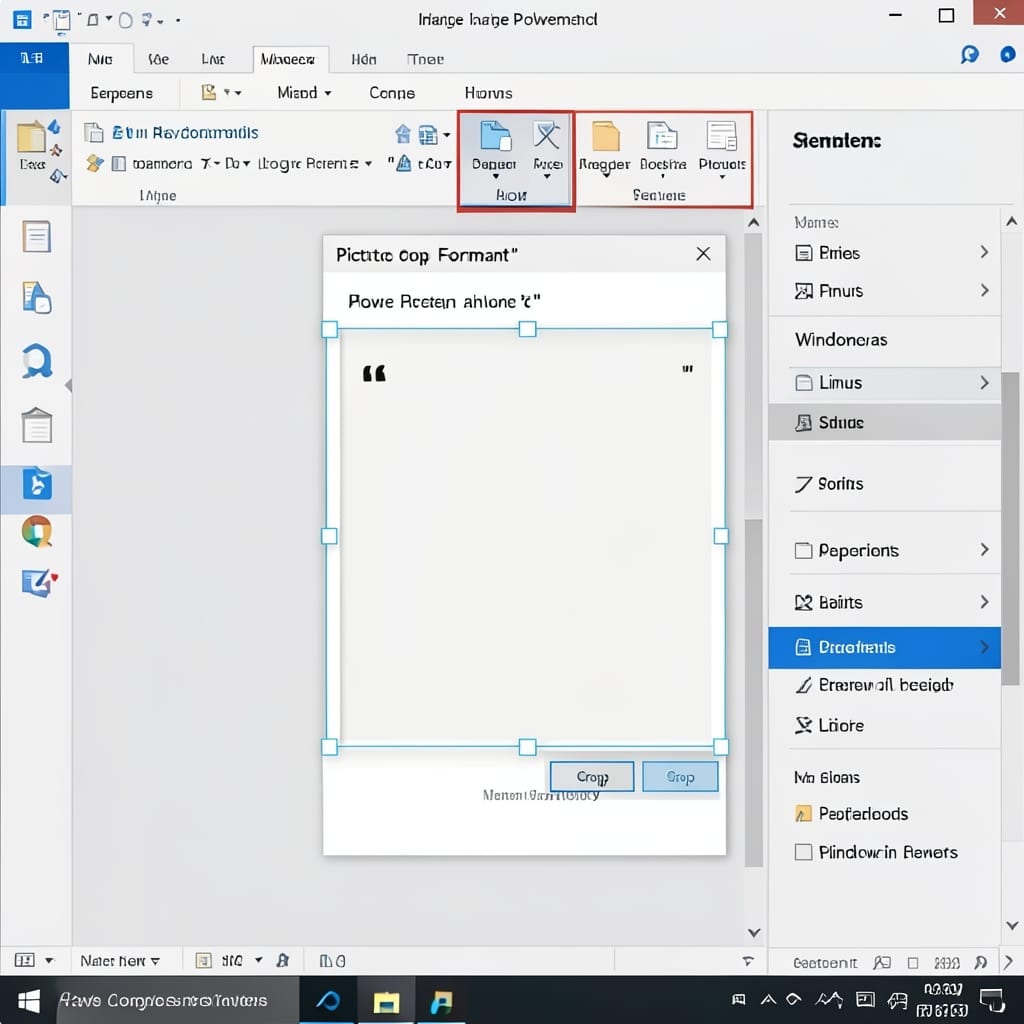Click the Horns toolbar item
This screenshot has height=1024, width=1024.
(x=488, y=93)
